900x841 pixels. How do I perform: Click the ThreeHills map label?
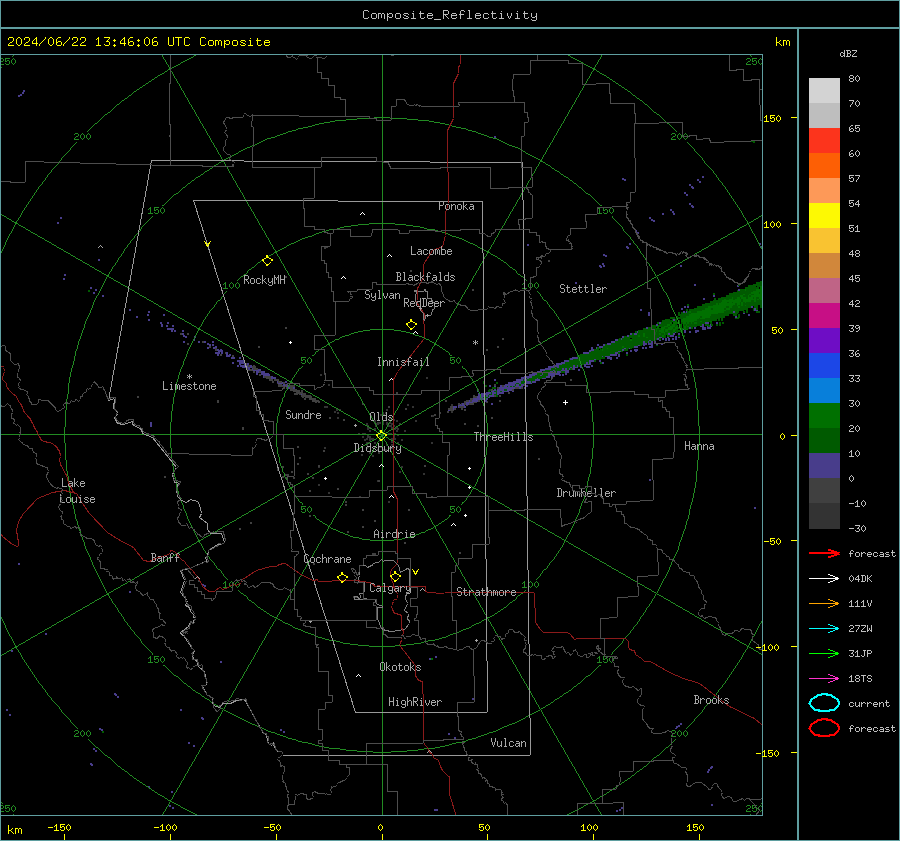click(503, 437)
